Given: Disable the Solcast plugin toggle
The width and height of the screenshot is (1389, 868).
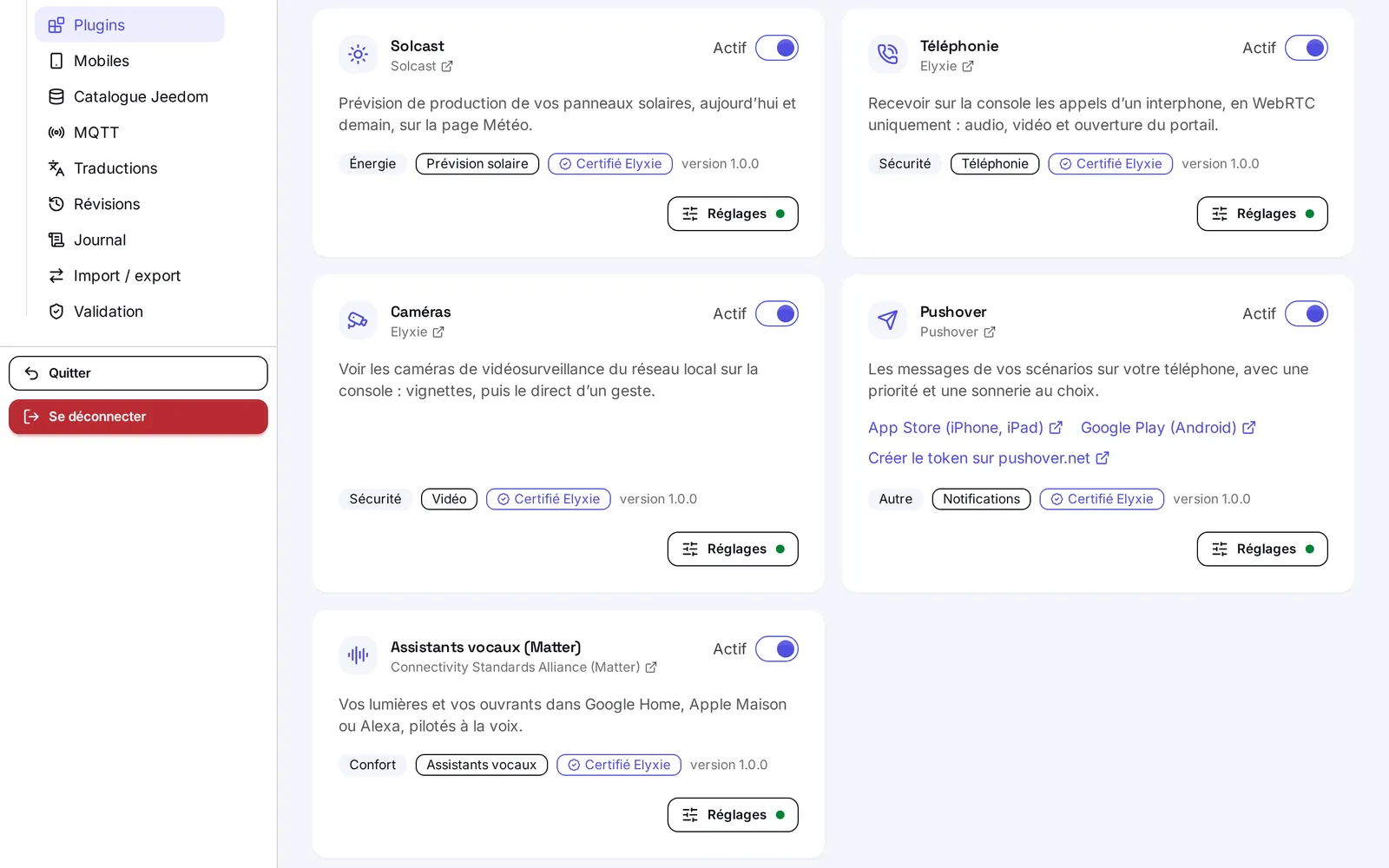Looking at the screenshot, I should 777,48.
